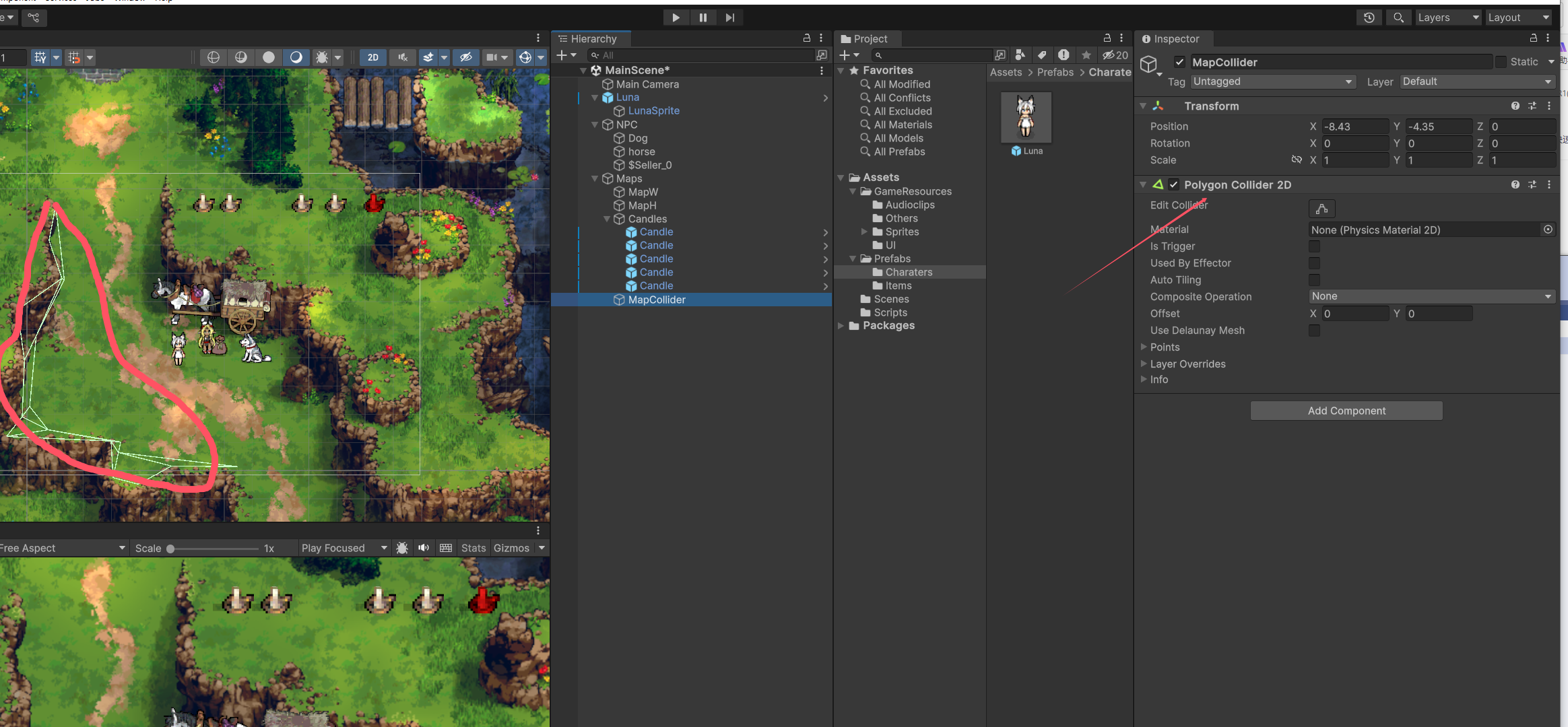Select the Hierarchy tab

pyautogui.click(x=591, y=39)
